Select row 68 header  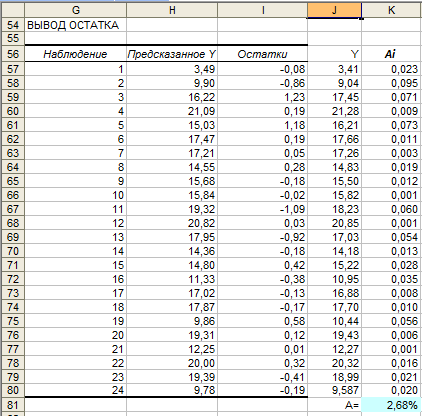click(13, 223)
